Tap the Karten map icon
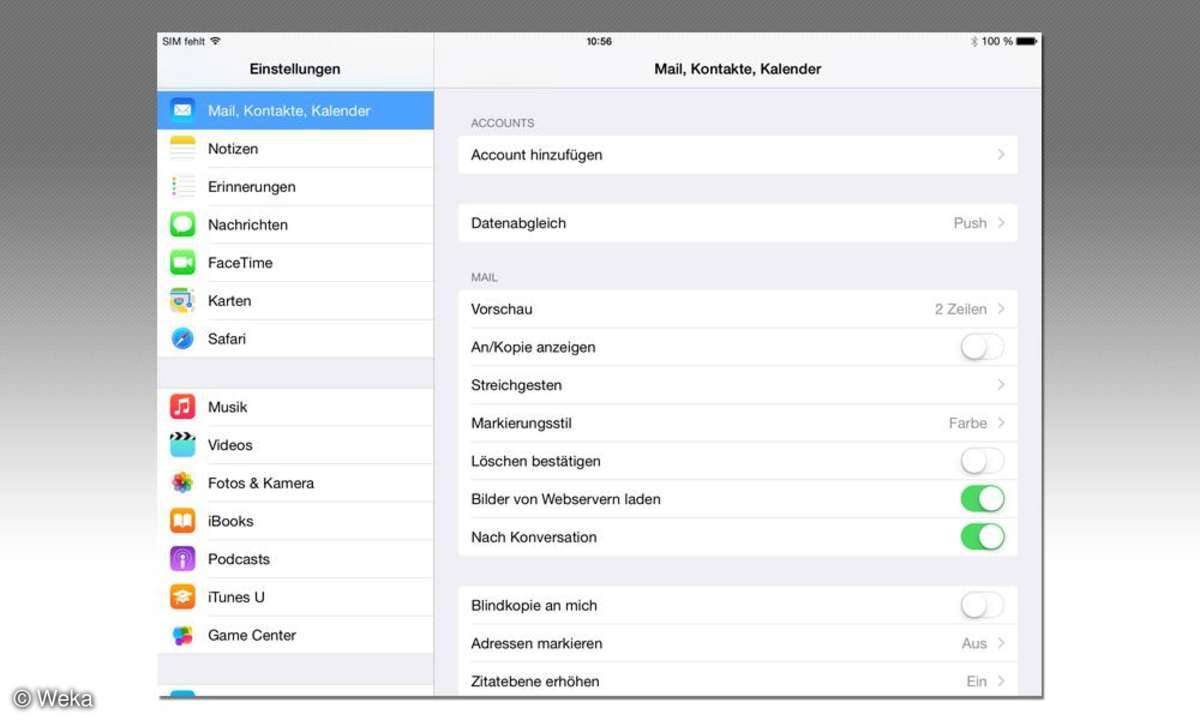Image resolution: width=1200 pixels, height=720 pixels. point(182,300)
